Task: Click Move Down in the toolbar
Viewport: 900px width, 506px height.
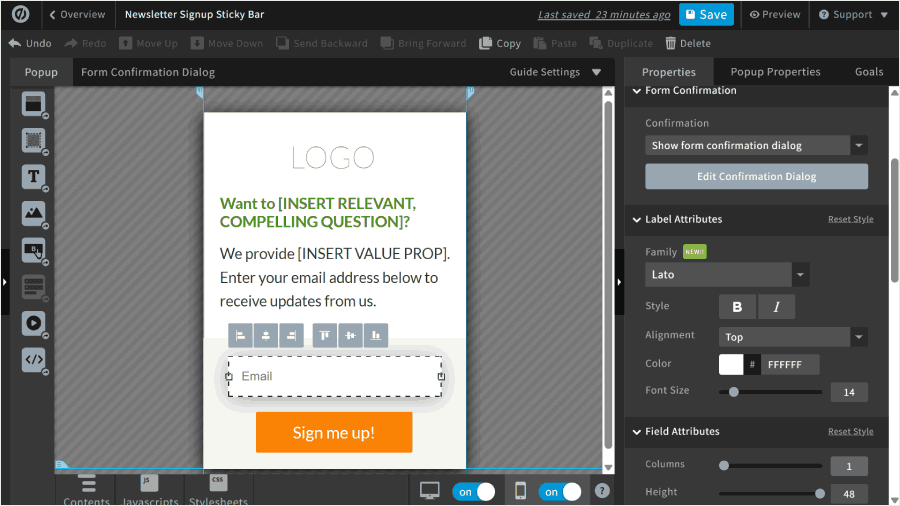Action: (x=227, y=44)
